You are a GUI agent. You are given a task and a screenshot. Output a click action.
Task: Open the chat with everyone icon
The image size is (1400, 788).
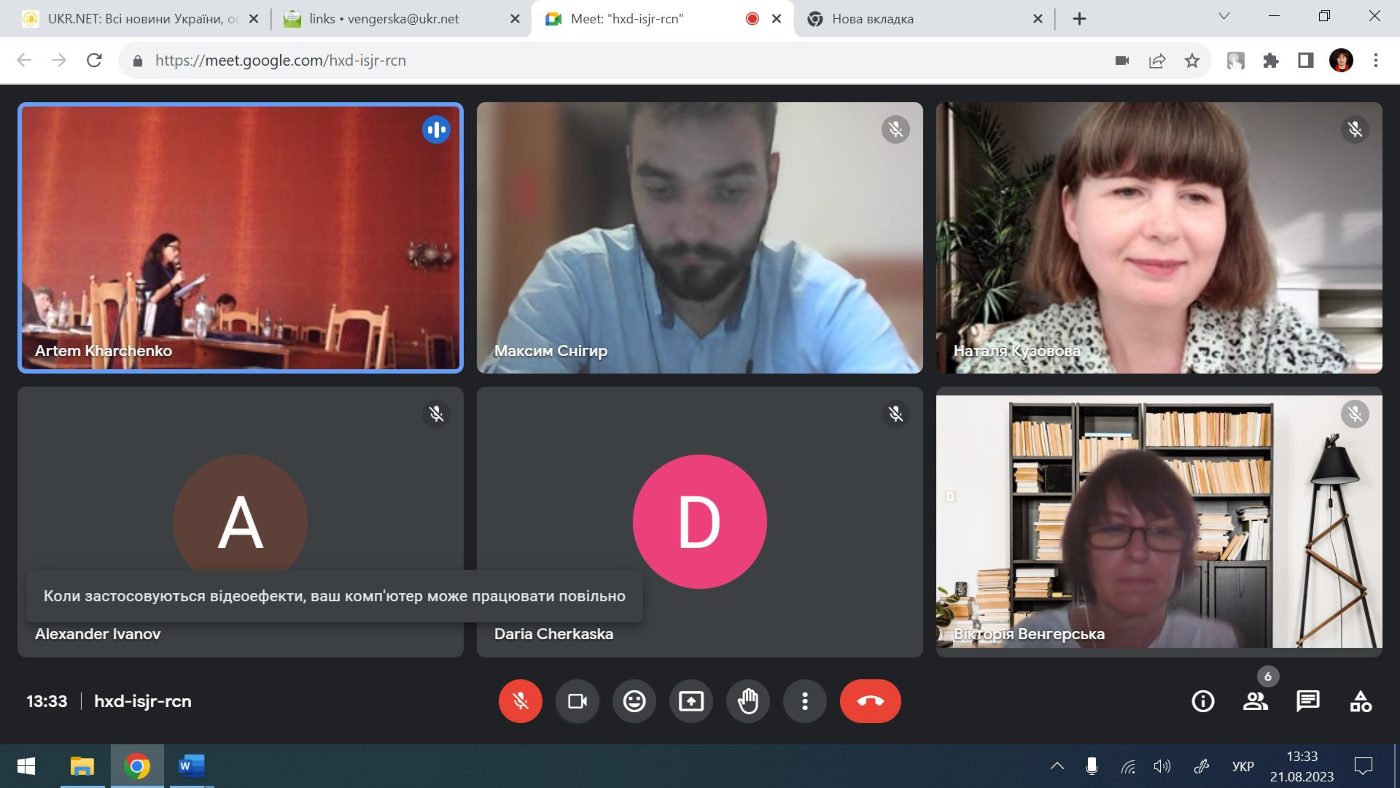pos(1308,701)
